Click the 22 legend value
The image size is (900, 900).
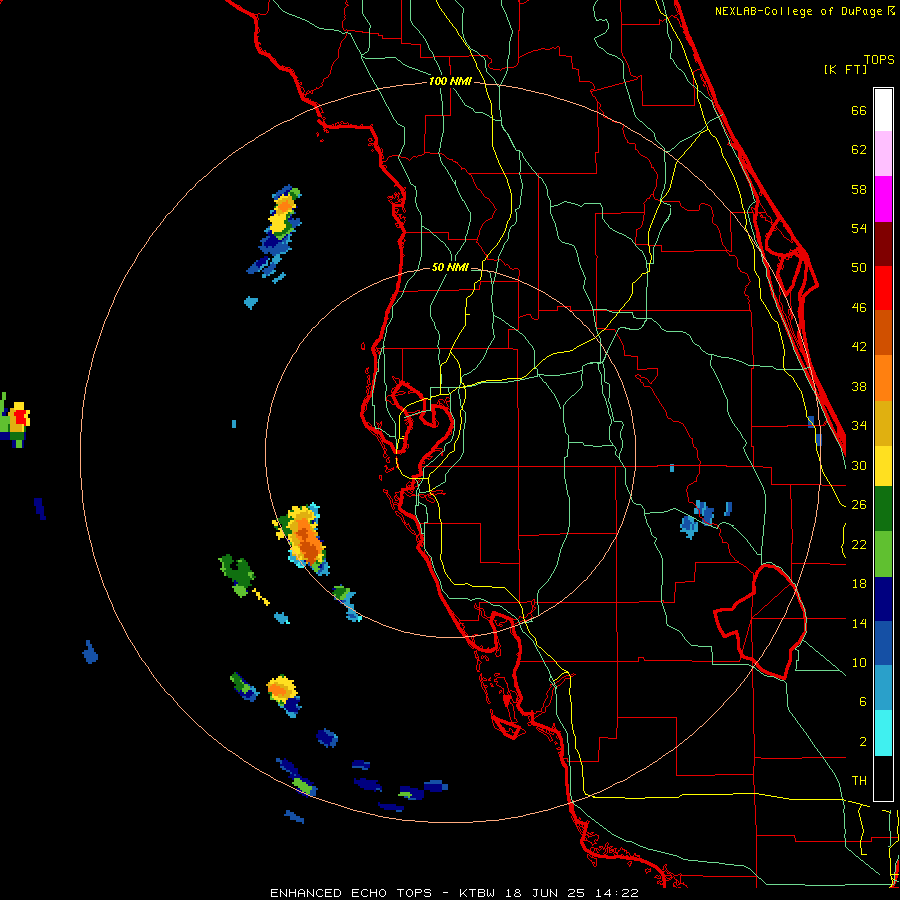click(859, 544)
